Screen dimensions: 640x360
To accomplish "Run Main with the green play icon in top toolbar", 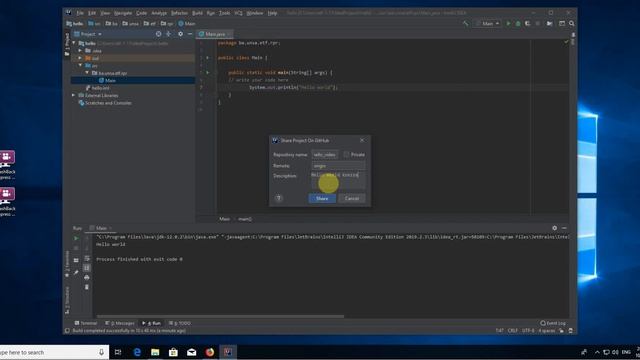I will point(508,24).
